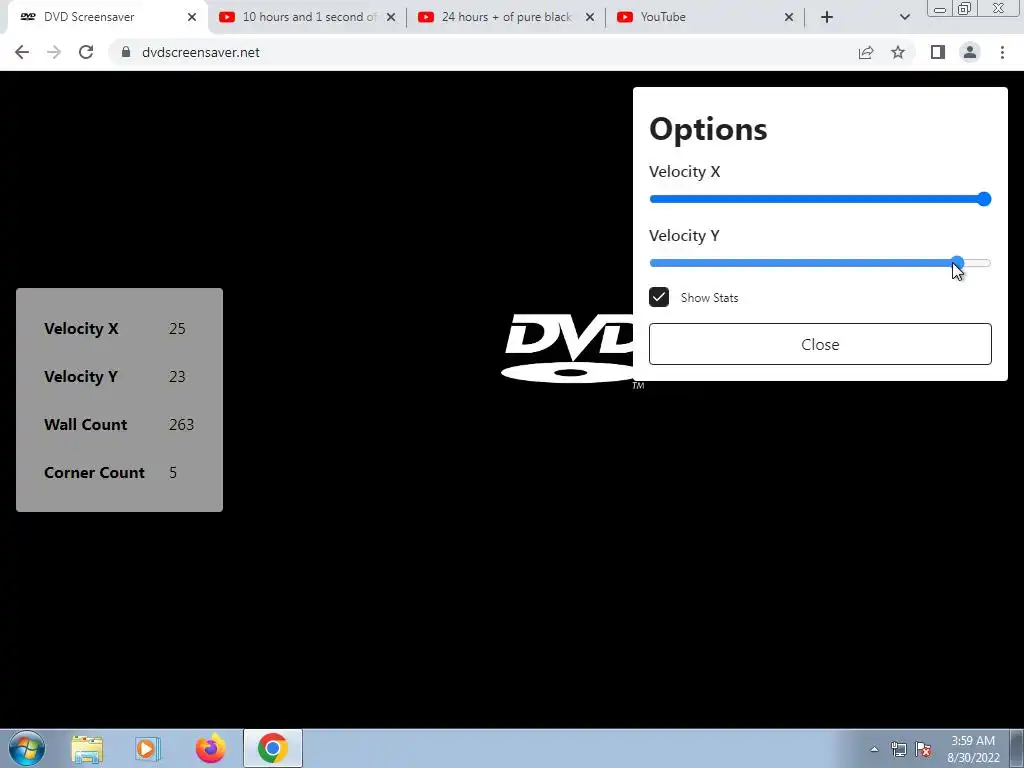Open Windows Explorer from taskbar
The width and height of the screenshot is (1024, 768).
click(x=87, y=748)
